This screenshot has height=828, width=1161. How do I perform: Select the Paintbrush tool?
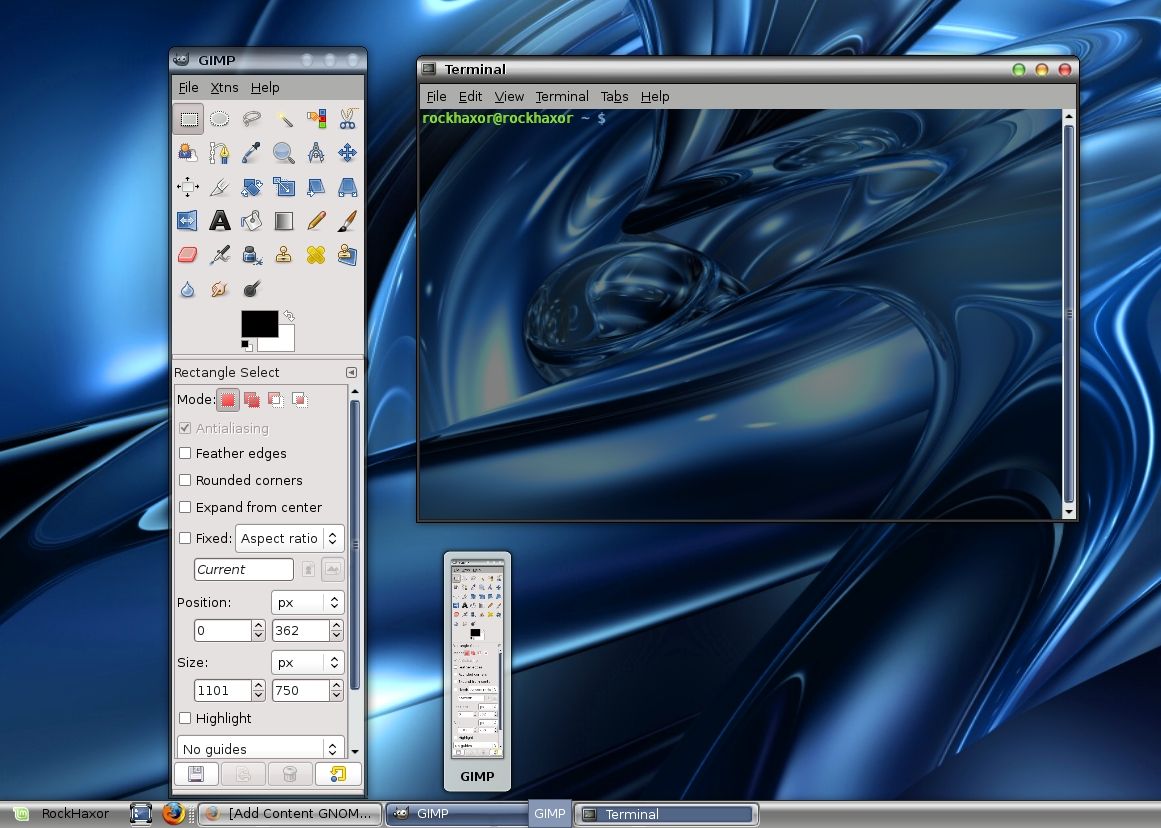[x=347, y=221]
